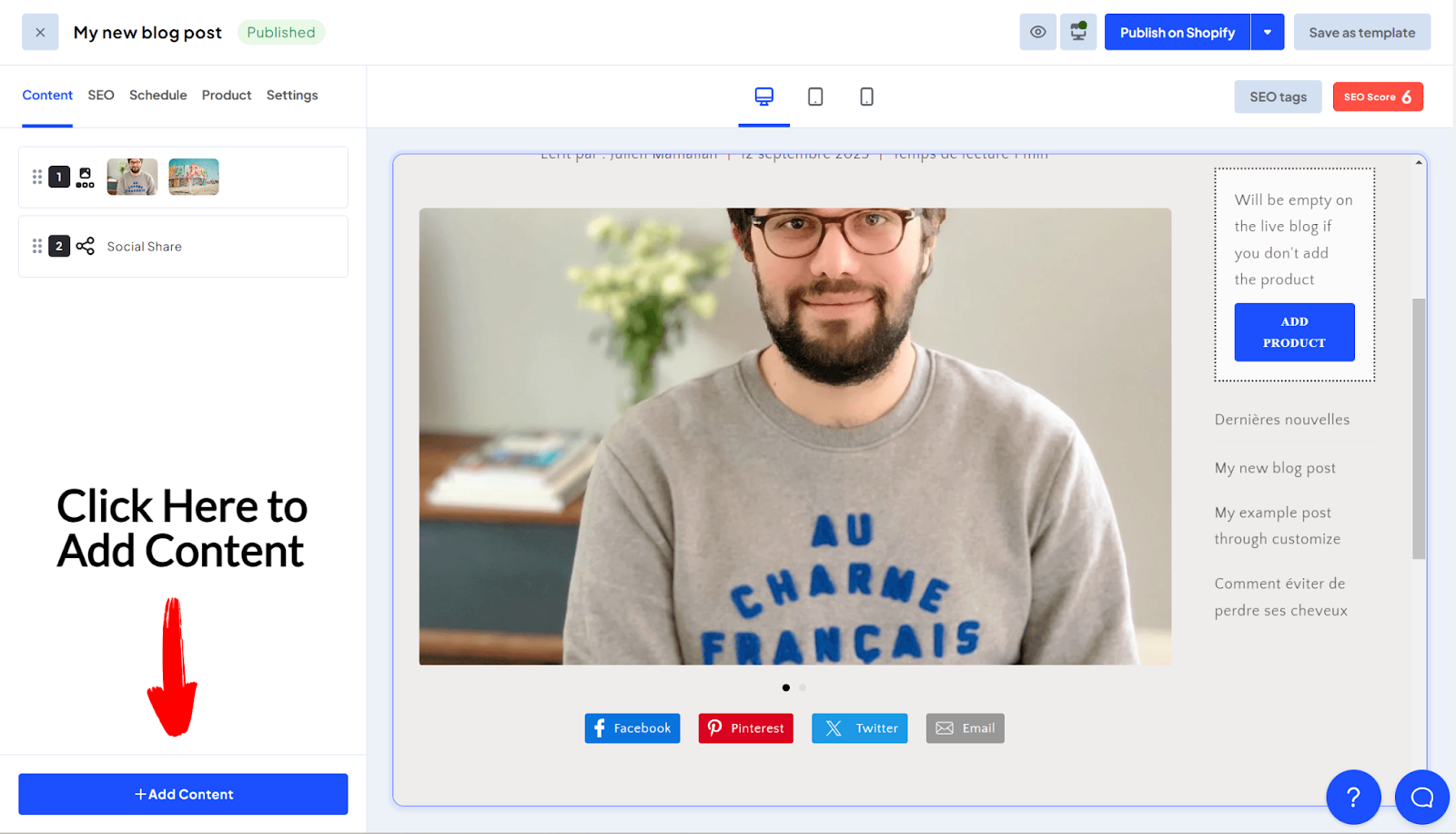
Task: Click the preview eye icon
Action: [1037, 32]
